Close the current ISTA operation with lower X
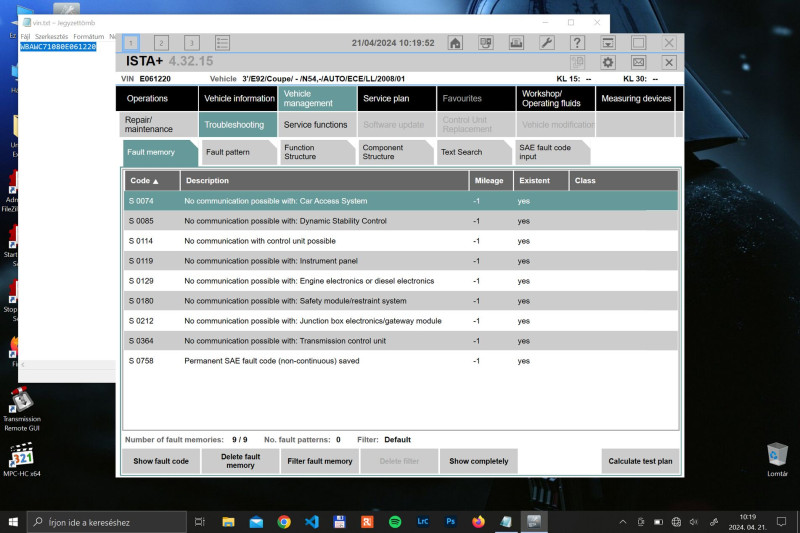800x533 pixels. 669,63
